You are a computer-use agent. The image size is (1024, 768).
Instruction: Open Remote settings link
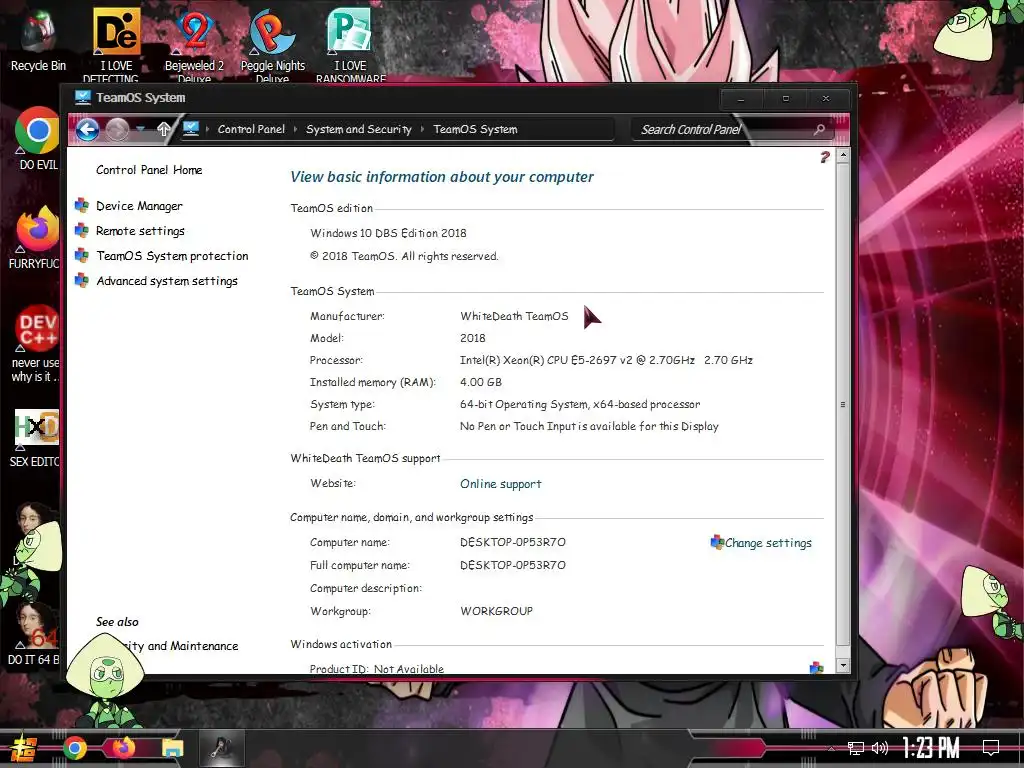(x=140, y=231)
